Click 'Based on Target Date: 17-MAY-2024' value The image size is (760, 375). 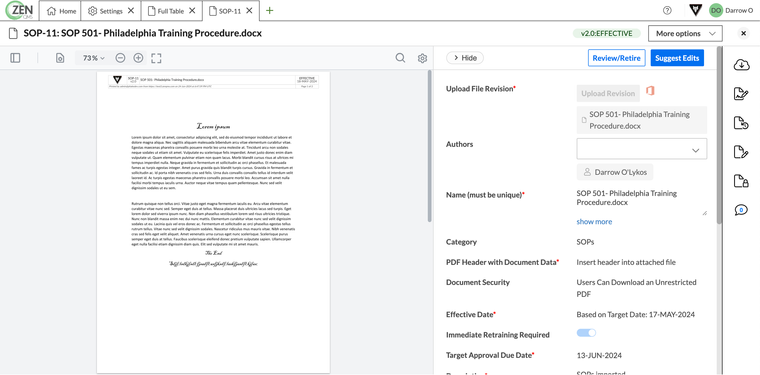(636, 314)
